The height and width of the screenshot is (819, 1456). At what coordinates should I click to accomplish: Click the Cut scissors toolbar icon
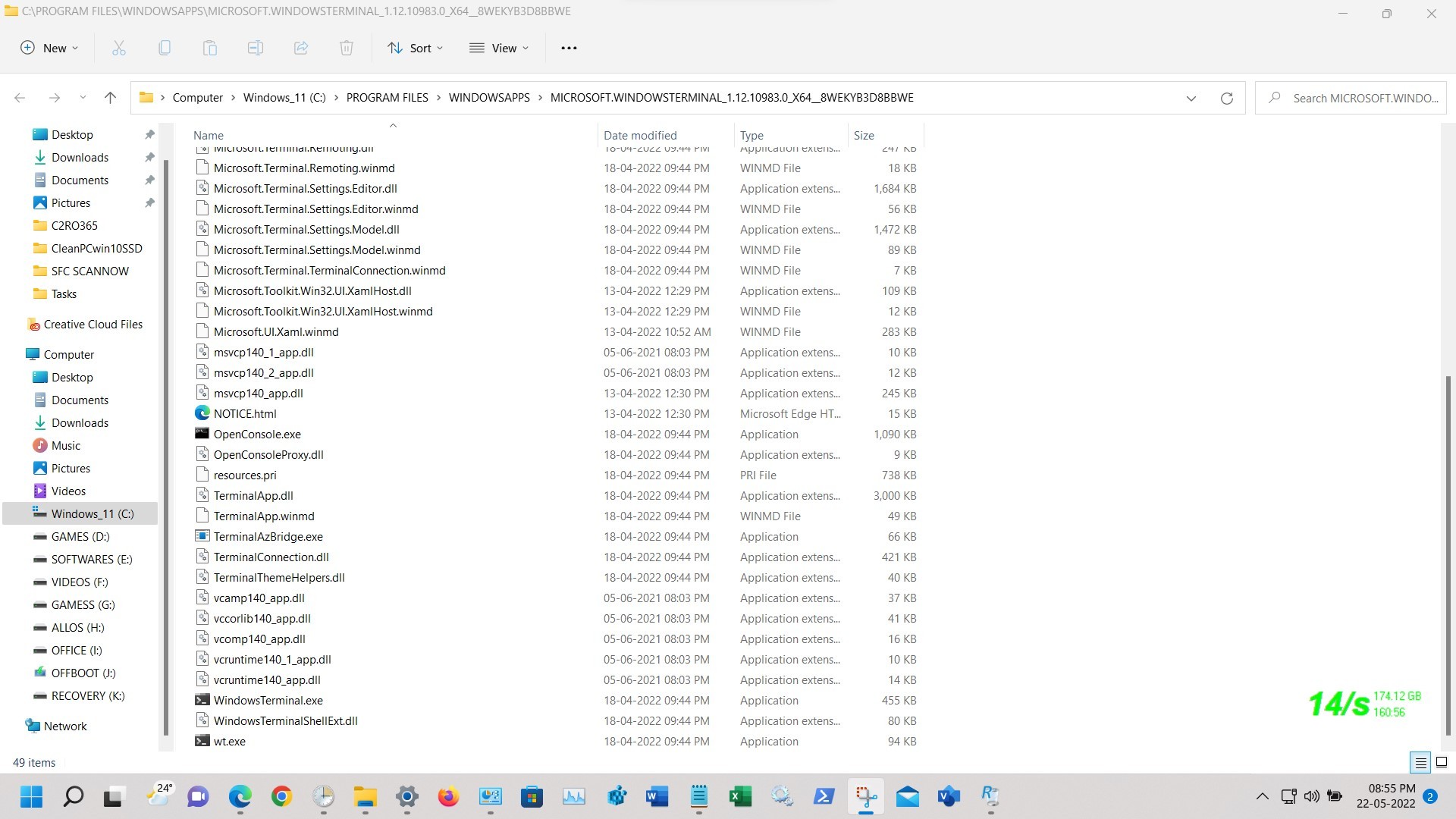pyautogui.click(x=119, y=48)
